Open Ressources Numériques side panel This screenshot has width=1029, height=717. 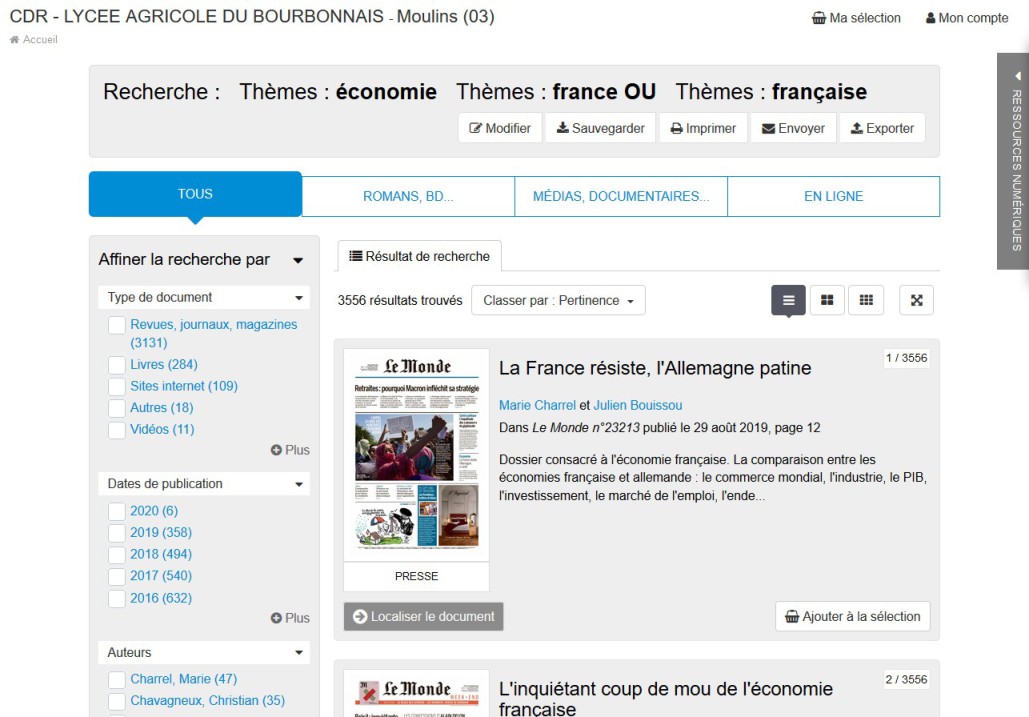1014,161
